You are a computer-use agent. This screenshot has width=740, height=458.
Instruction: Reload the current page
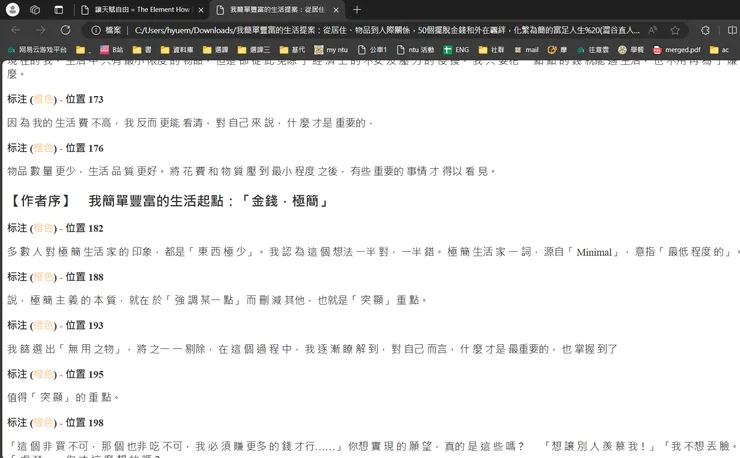point(66,30)
